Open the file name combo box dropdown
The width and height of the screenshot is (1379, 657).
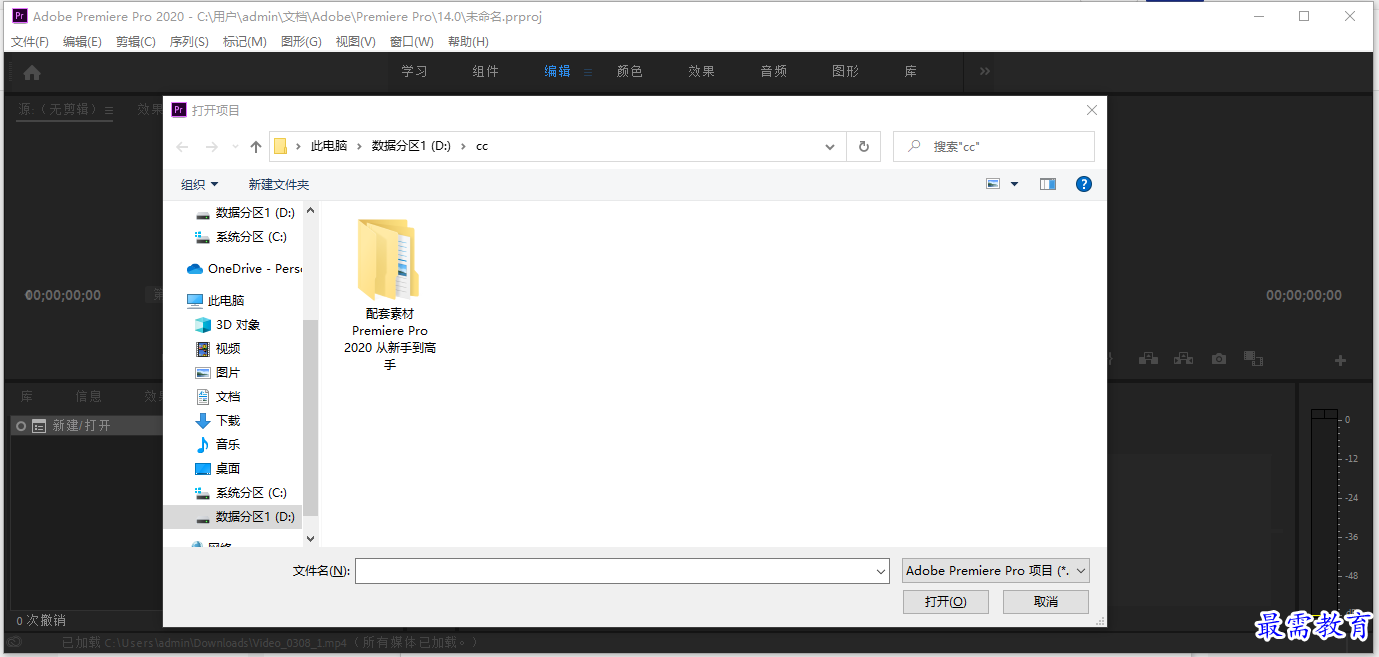tap(881, 571)
